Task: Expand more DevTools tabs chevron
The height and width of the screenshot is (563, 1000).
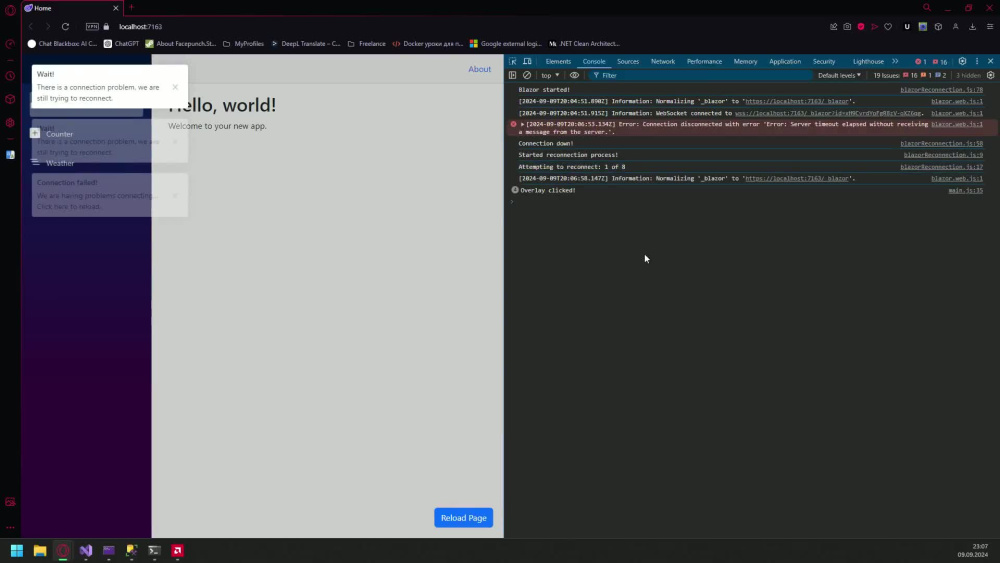Action: pos(895,61)
